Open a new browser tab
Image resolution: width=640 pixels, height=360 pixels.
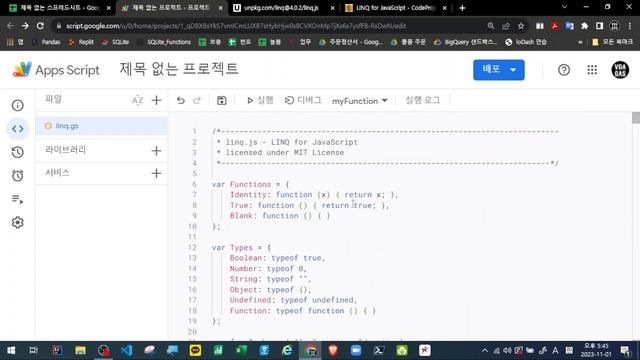pyautogui.click(x=462, y=8)
